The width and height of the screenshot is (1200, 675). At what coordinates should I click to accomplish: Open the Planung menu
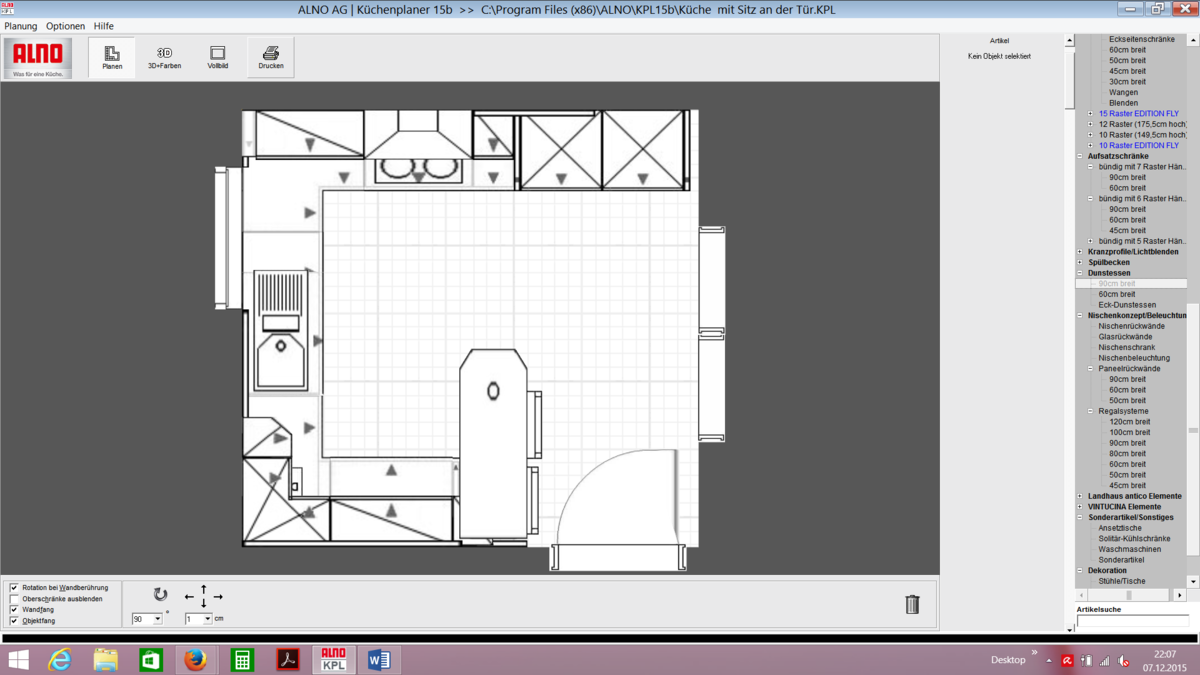point(21,26)
